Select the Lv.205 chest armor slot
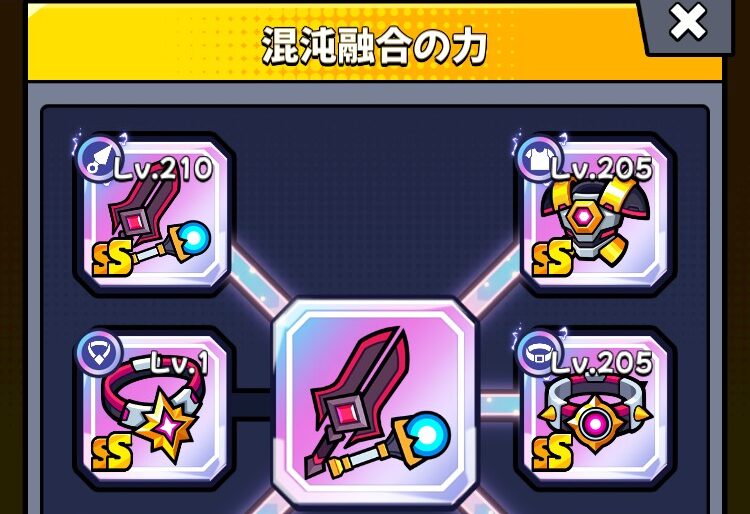Viewport: 750px width, 514px height. 595,214
